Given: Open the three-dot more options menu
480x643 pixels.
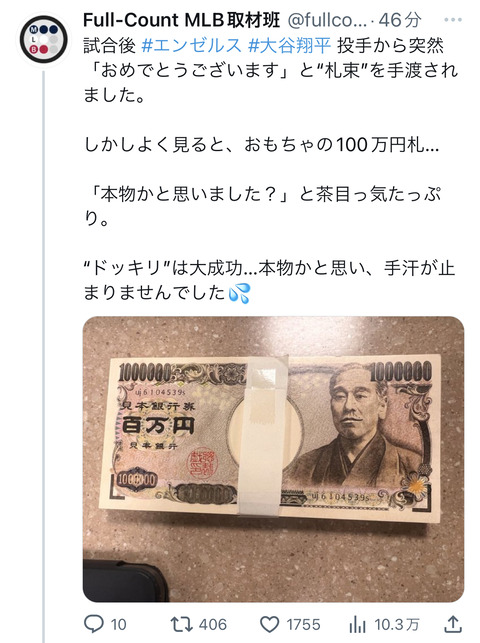Looking at the screenshot, I should coord(453,20).
